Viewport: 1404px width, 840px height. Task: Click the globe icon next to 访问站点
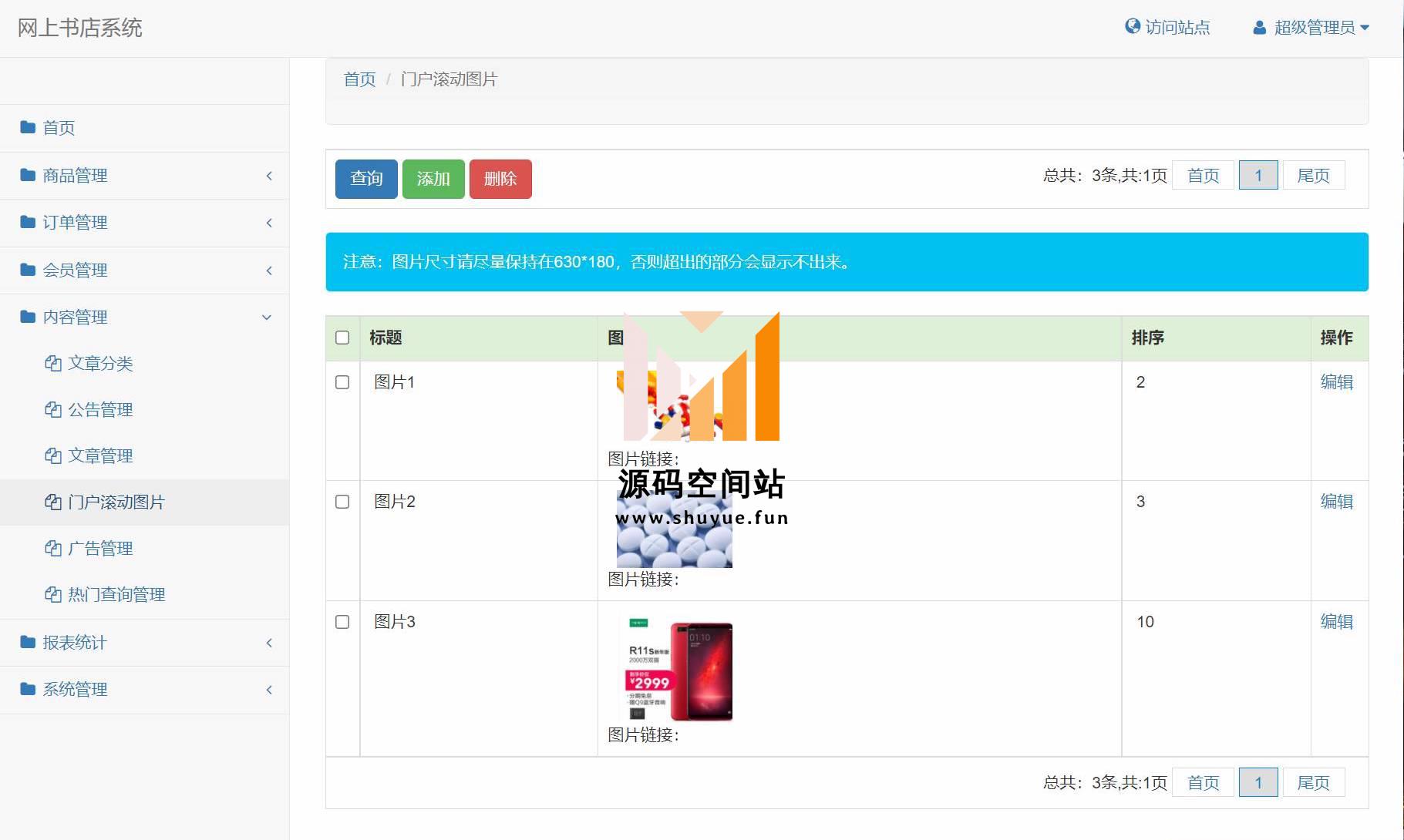(1133, 27)
